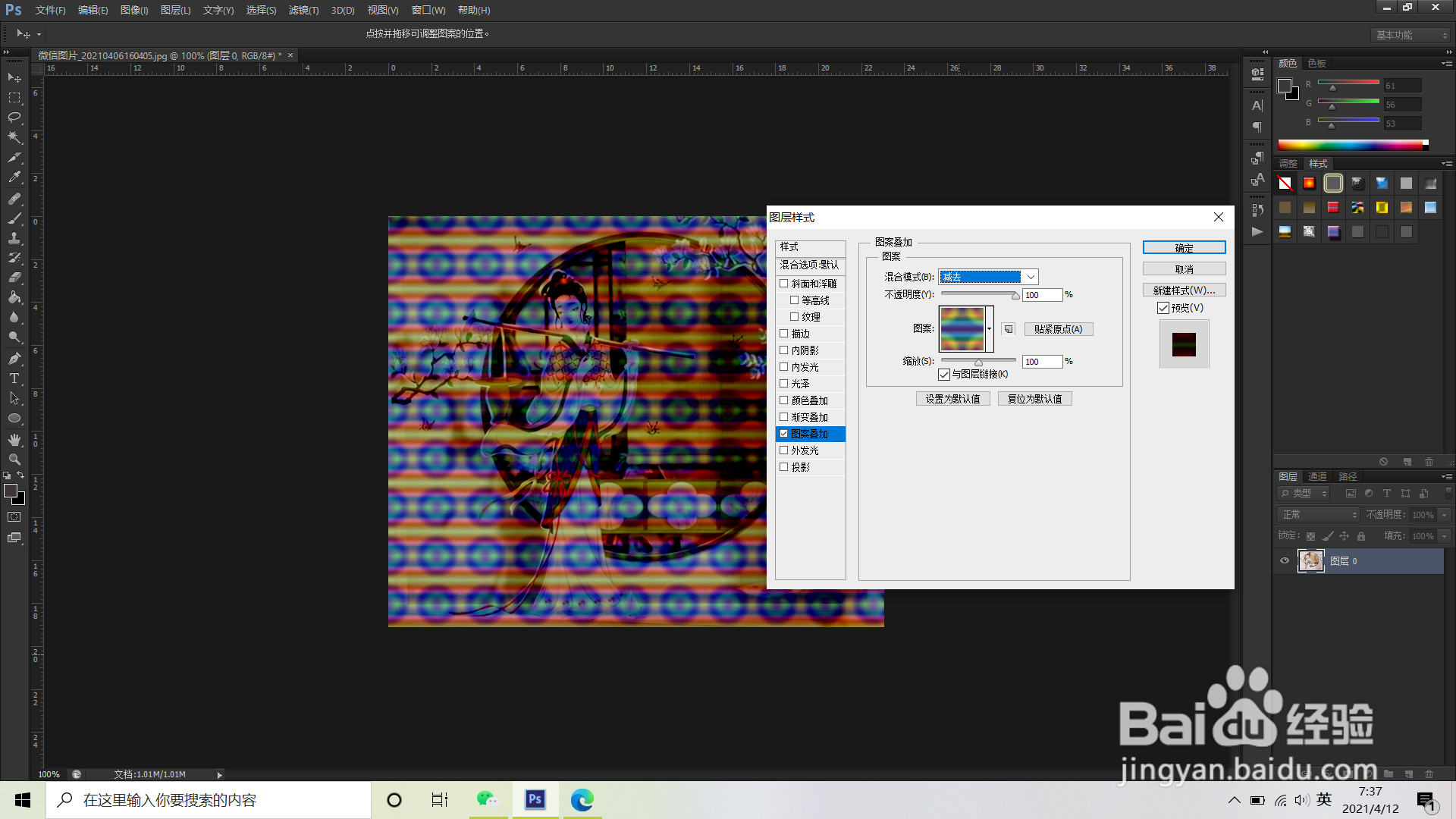Expand the pattern picker arrow

pyautogui.click(x=990, y=329)
